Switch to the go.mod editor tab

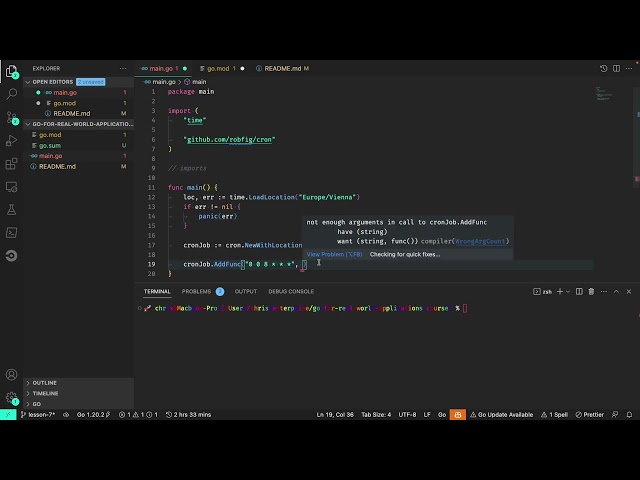(x=222, y=69)
